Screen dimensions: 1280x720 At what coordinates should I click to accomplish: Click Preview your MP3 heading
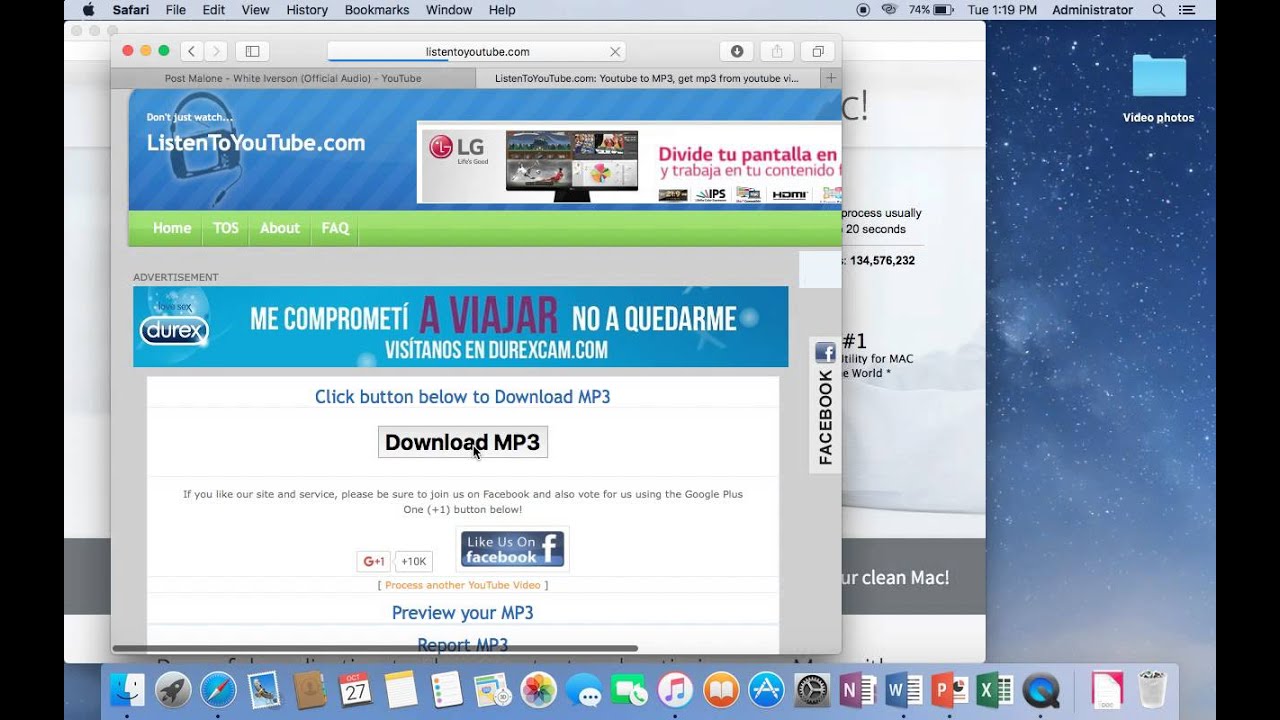[x=462, y=612]
